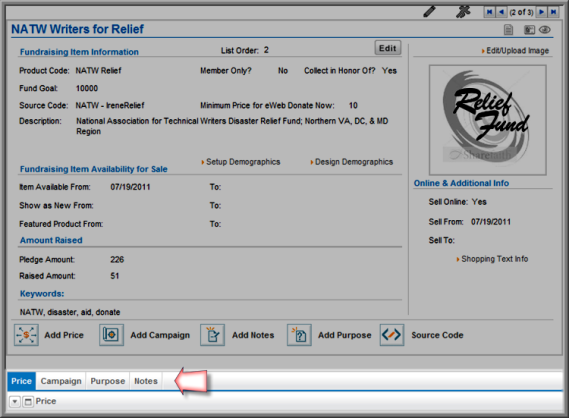Click the Fundraising Item Availability for Sale heading
569x418 pixels.
[94, 169]
